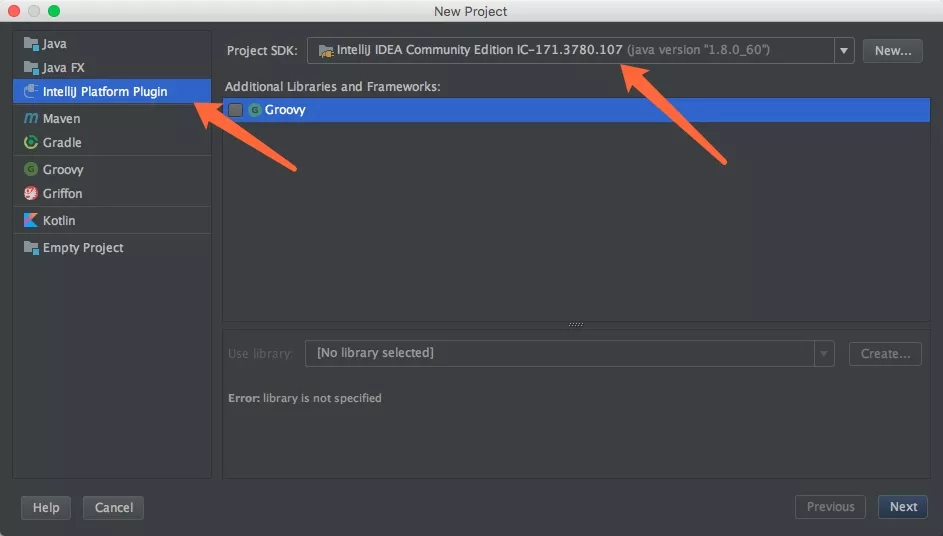Choose Maven project type
The width and height of the screenshot is (943, 536).
pyautogui.click(x=61, y=119)
